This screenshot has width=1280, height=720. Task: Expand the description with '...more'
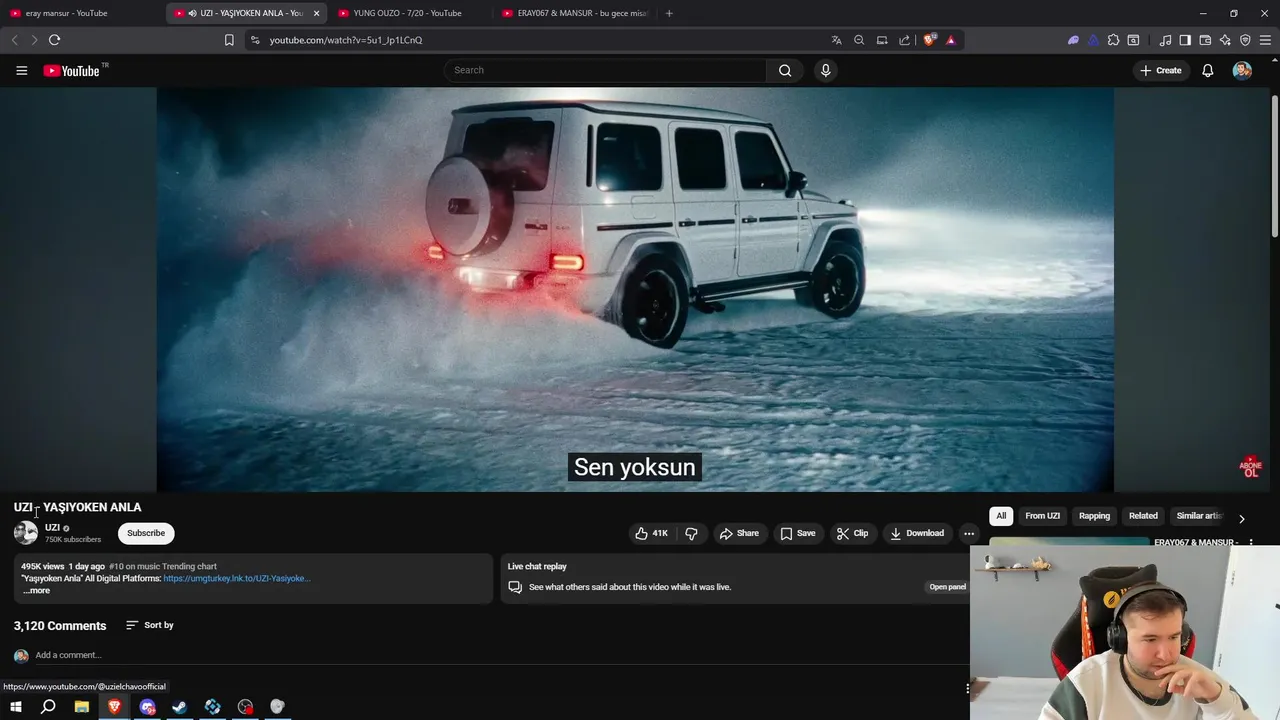coord(36,591)
